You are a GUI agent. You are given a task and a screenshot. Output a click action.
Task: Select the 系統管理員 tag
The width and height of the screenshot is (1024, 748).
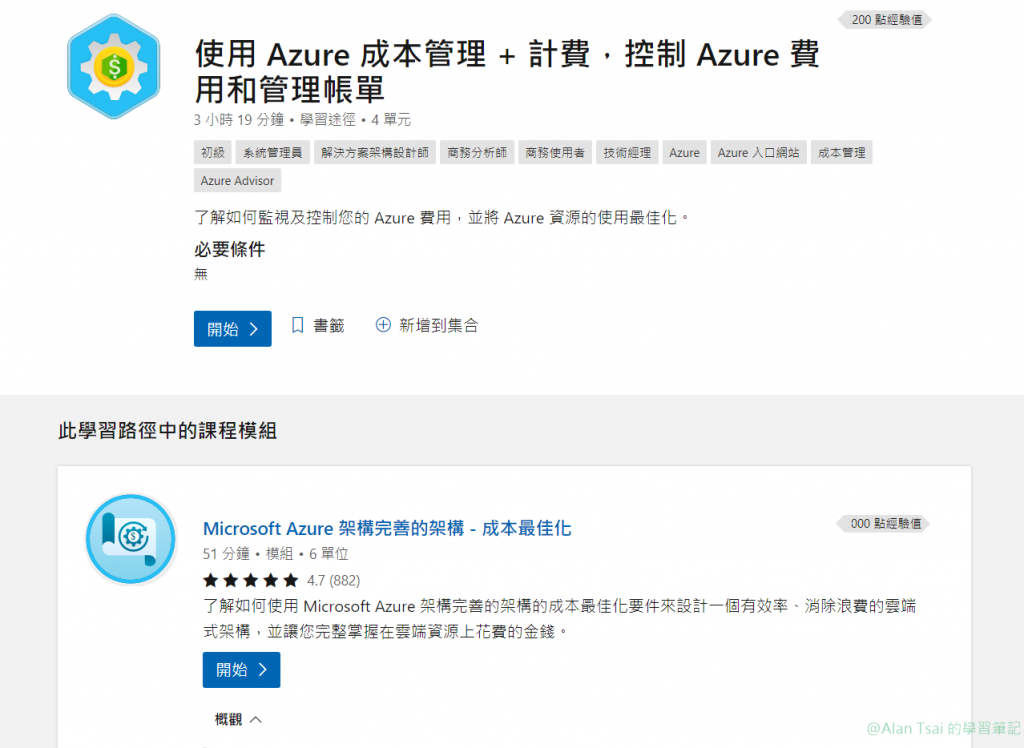(x=273, y=153)
